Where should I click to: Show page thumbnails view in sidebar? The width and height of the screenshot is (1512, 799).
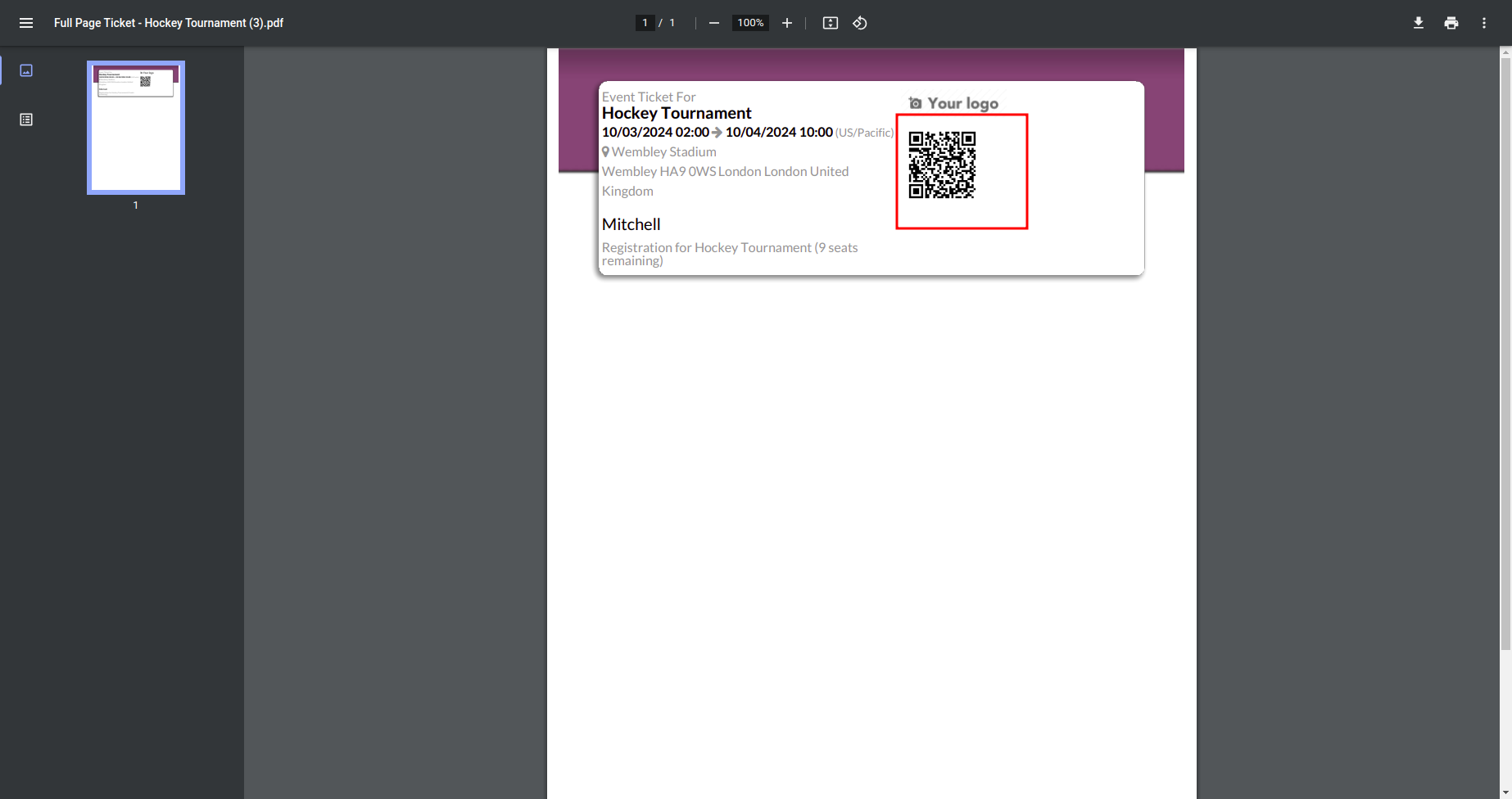(26, 70)
